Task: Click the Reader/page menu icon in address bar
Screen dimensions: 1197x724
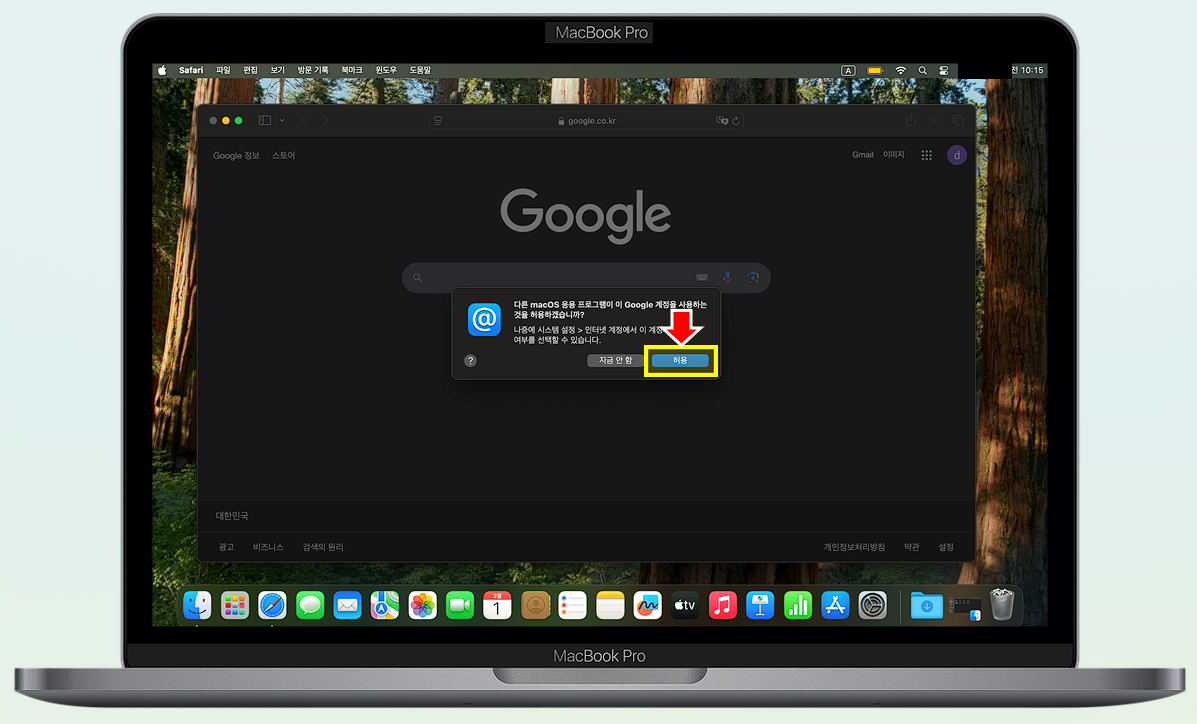Action: tap(438, 121)
